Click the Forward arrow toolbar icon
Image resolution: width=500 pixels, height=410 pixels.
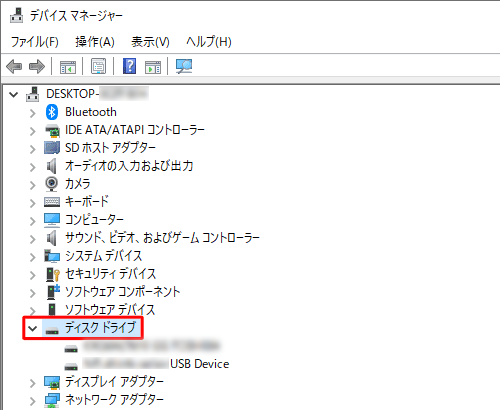pos(37,66)
